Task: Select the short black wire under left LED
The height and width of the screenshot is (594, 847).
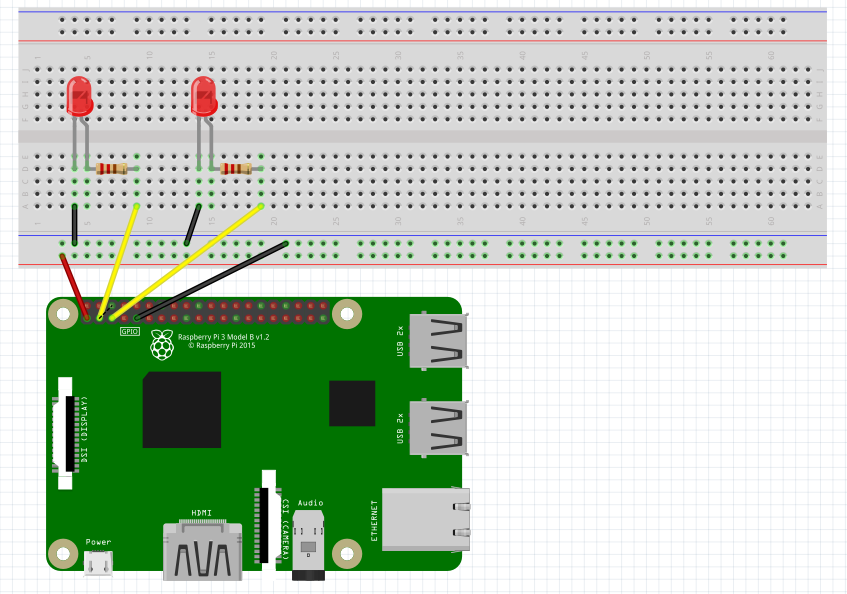Action: (74, 224)
